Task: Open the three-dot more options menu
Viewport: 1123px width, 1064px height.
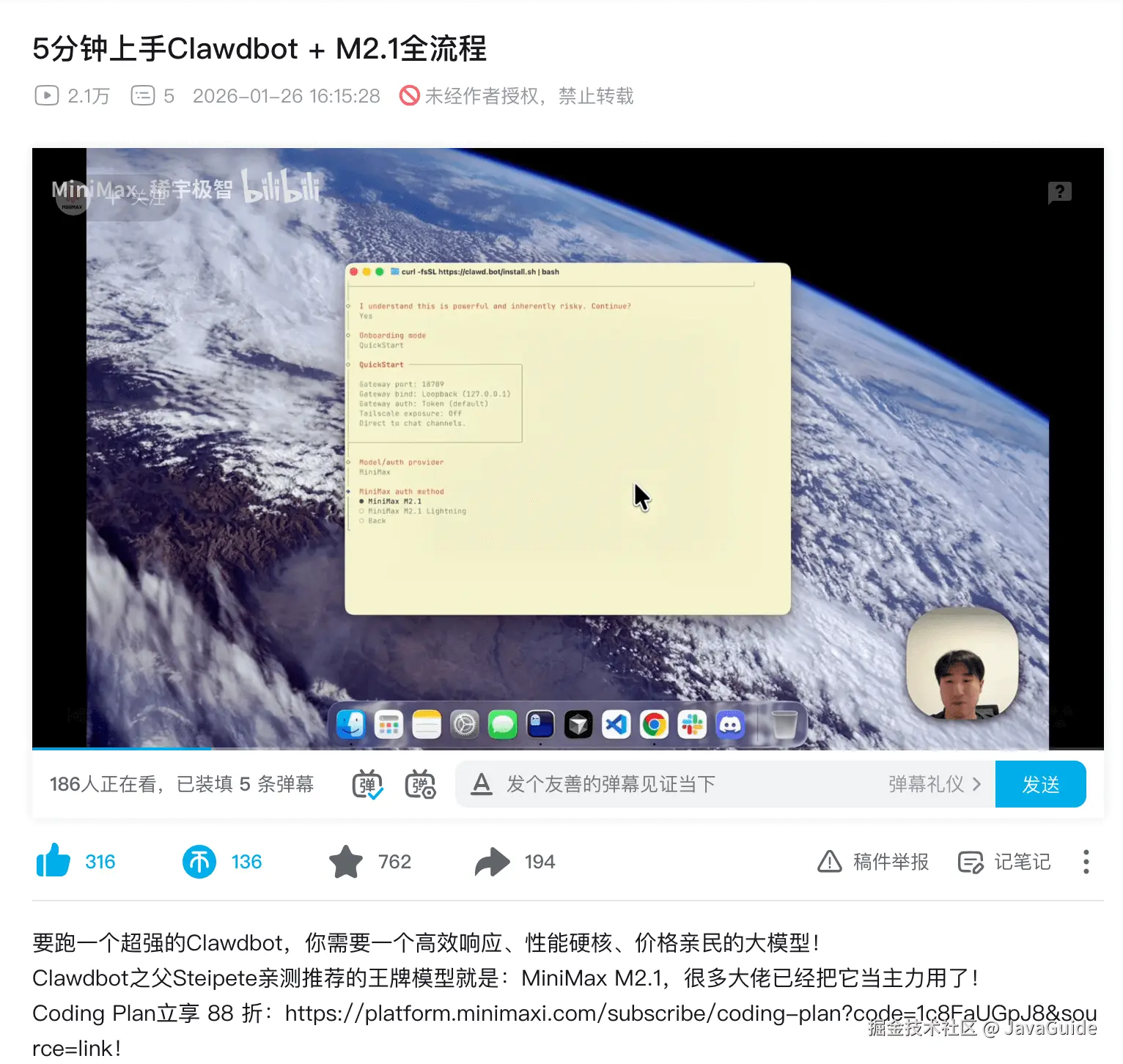Action: [x=1086, y=862]
